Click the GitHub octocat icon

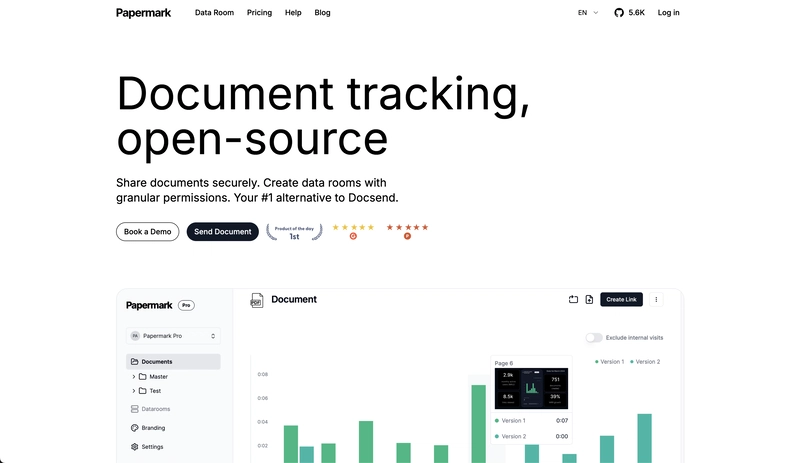click(x=619, y=13)
